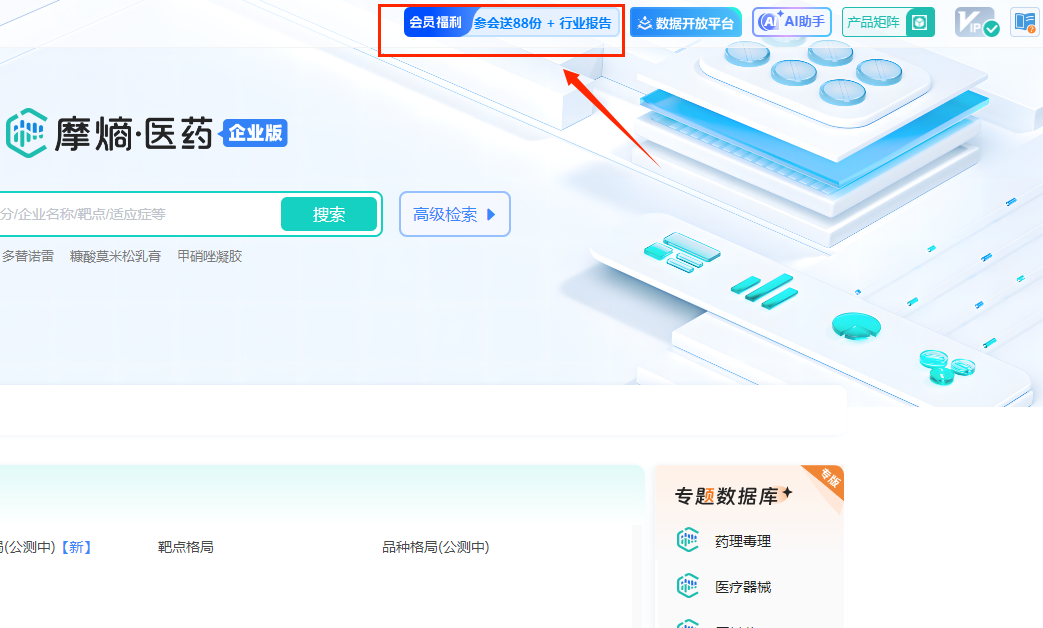1043x628 pixels.
Task: Click the 医疗器械 hexagon icon
Action: pyautogui.click(x=688, y=586)
